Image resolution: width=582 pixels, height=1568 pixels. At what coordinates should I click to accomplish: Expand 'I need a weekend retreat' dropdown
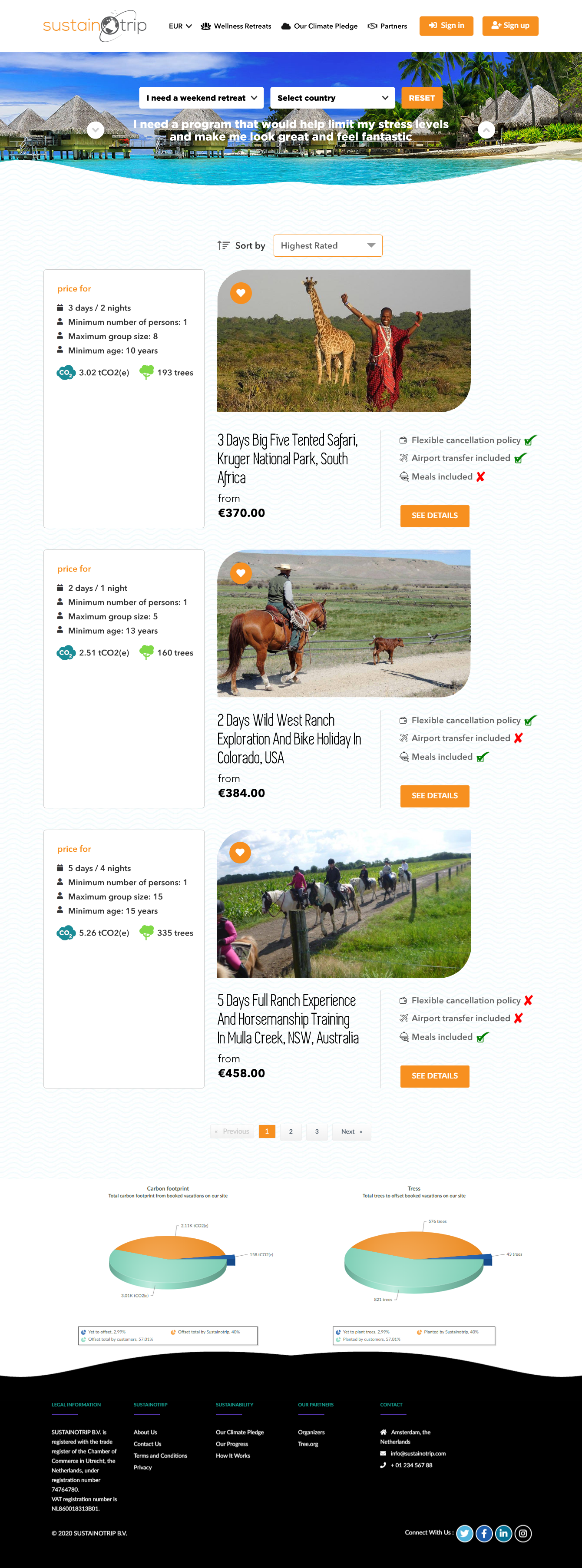pos(202,98)
